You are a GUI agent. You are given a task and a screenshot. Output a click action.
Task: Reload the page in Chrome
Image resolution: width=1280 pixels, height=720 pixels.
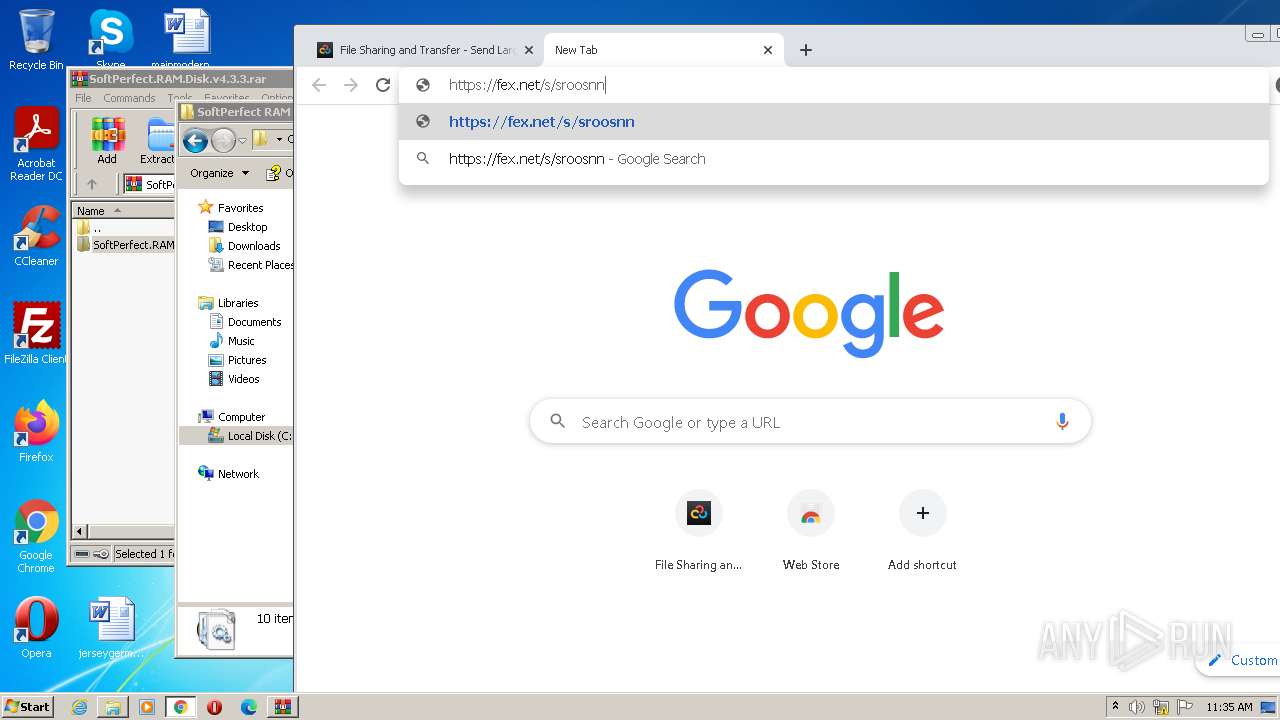tap(383, 85)
